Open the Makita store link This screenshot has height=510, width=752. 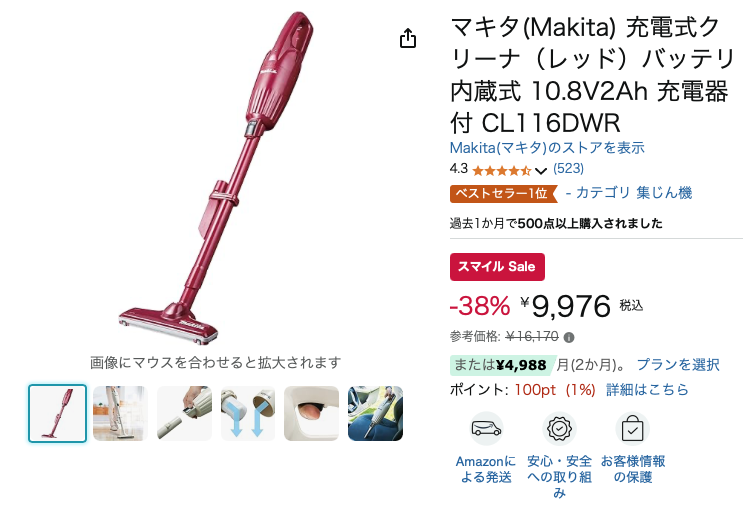pos(547,148)
